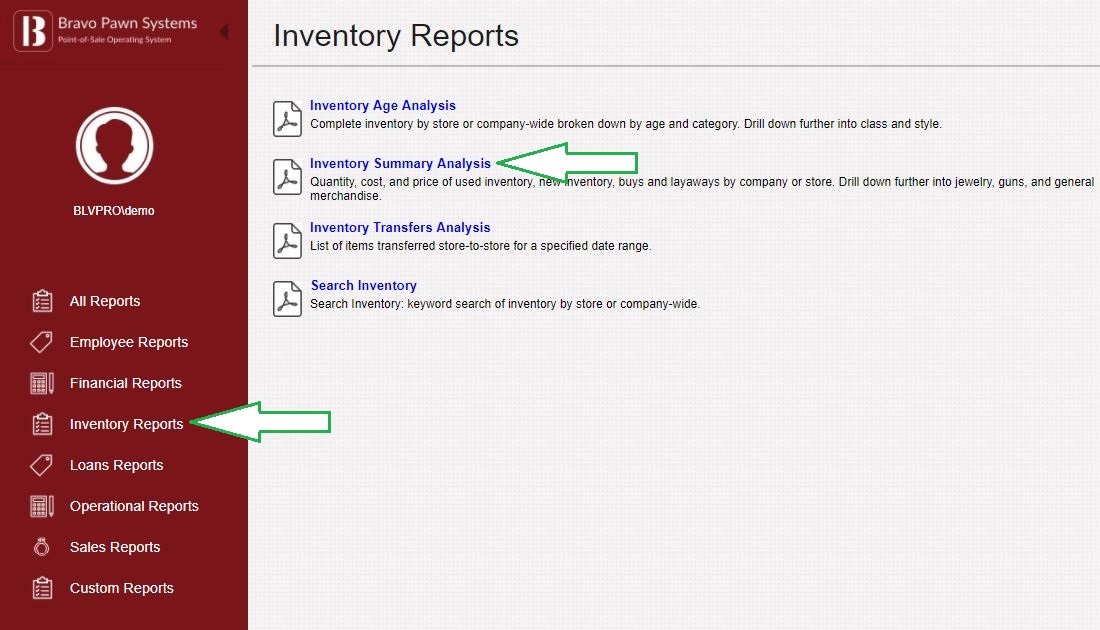Click the Inventory Reports page heading

[396, 36]
